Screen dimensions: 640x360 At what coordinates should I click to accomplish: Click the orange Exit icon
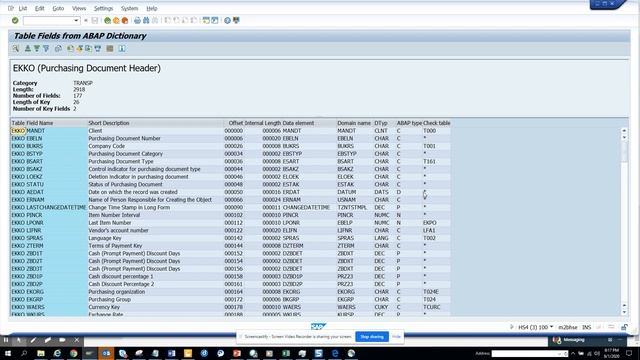[116, 20]
